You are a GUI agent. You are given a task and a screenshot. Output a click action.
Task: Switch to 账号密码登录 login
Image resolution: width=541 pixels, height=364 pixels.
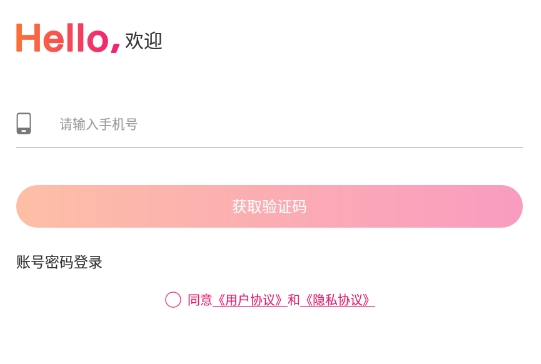pyautogui.click(x=59, y=262)
